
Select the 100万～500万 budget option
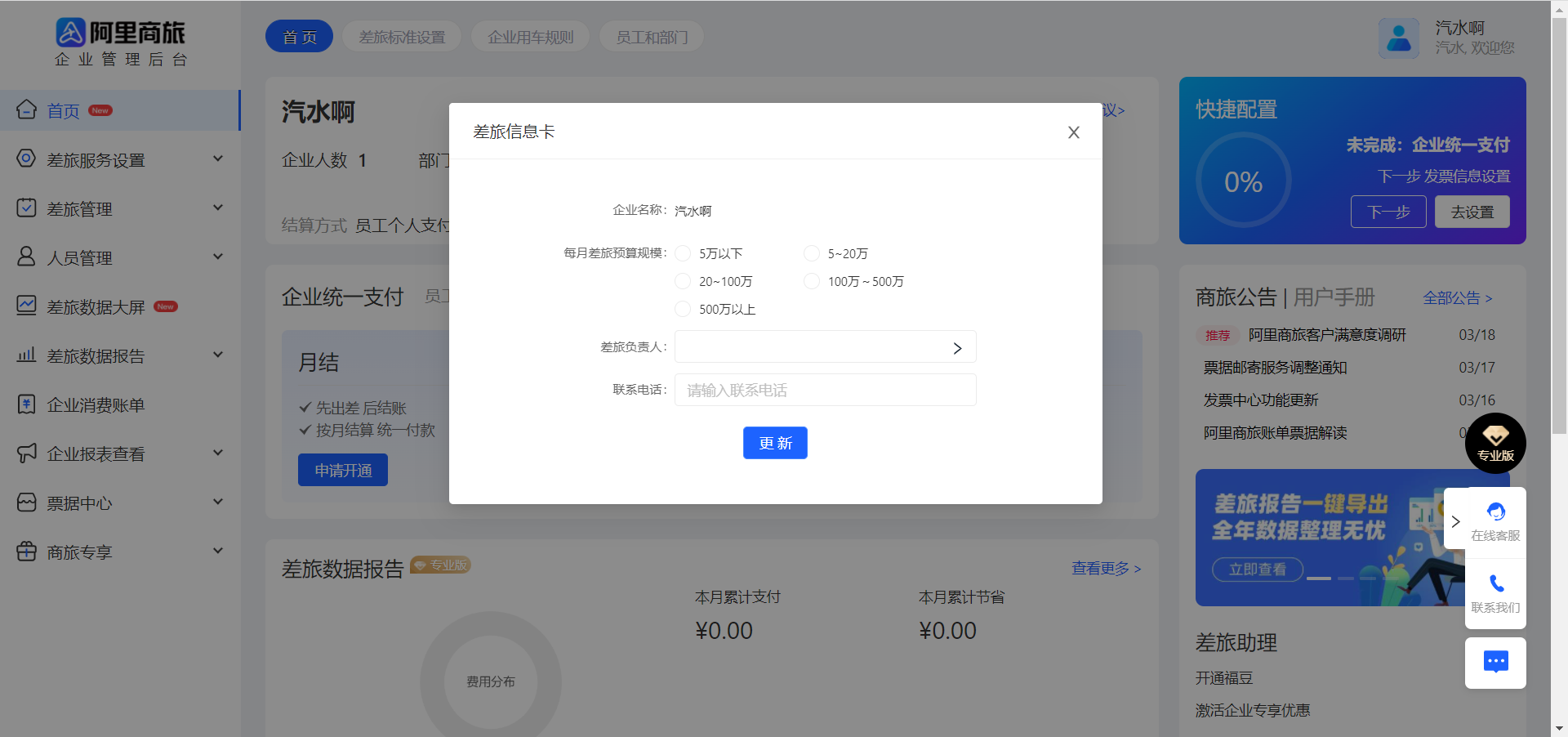(812, 281)
